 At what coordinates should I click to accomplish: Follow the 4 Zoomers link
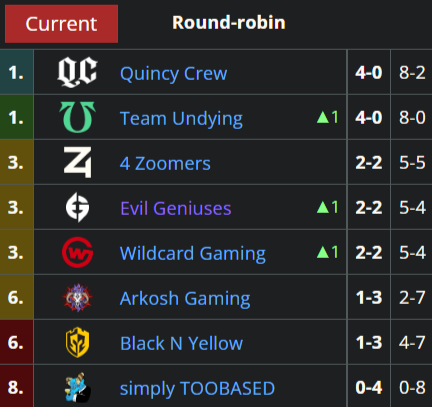[x=165, y=163]
